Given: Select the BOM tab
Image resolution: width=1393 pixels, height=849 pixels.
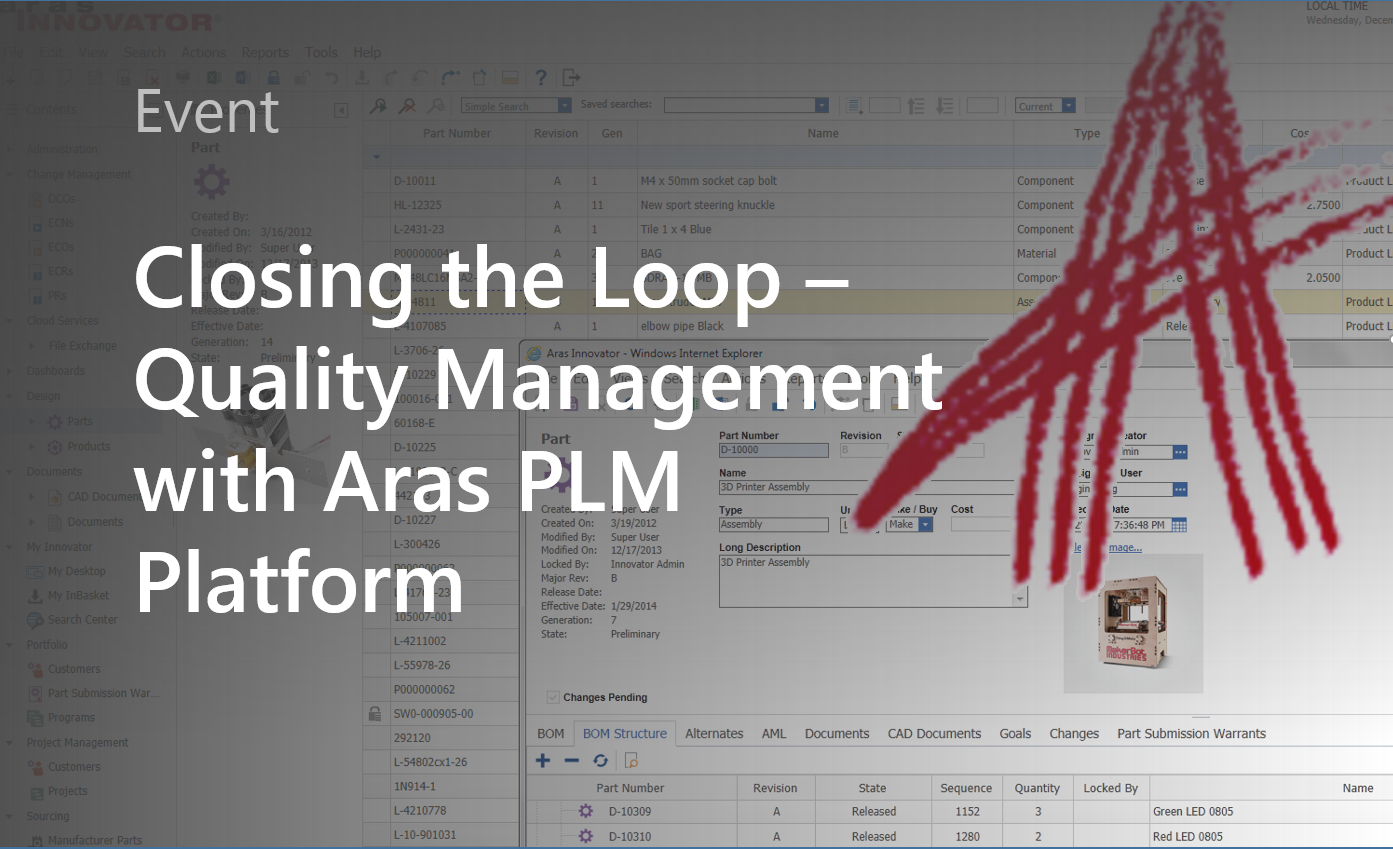Looking at the screenshot, I should (551, 733).
